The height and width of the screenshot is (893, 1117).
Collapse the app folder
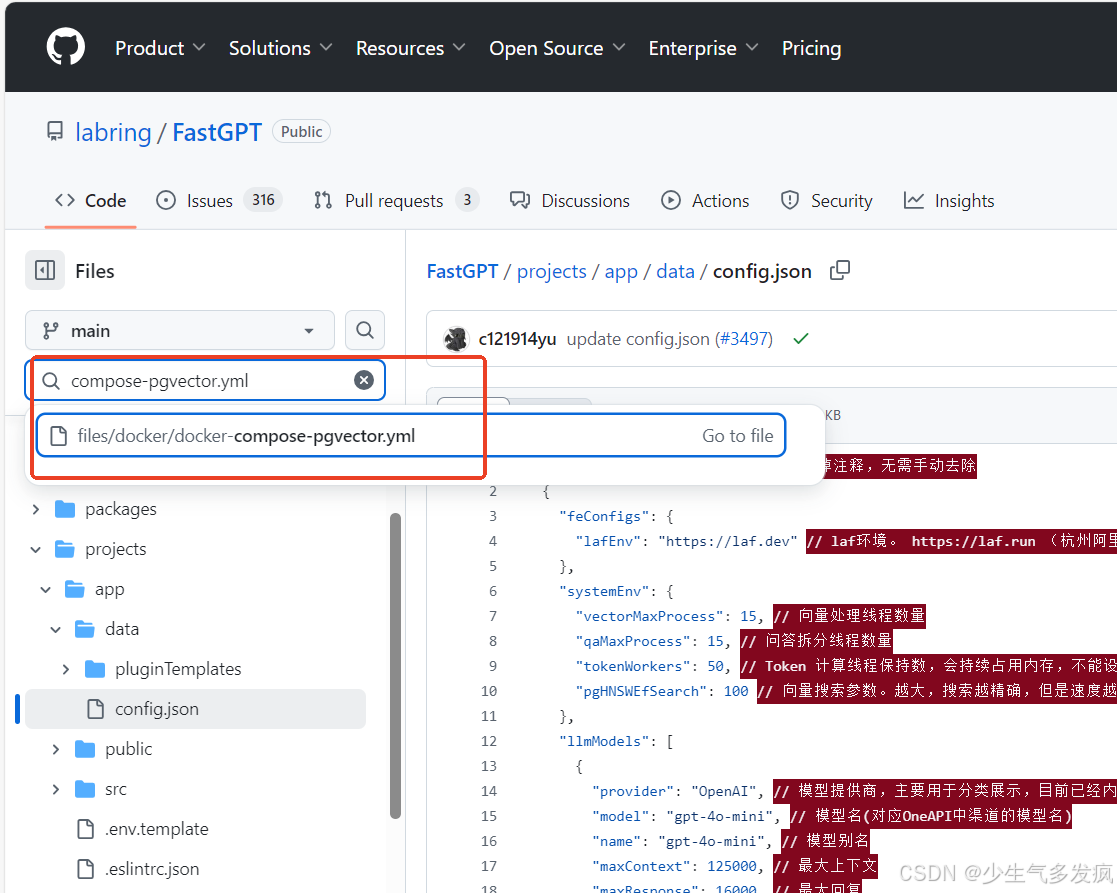[x=46, y=590]
